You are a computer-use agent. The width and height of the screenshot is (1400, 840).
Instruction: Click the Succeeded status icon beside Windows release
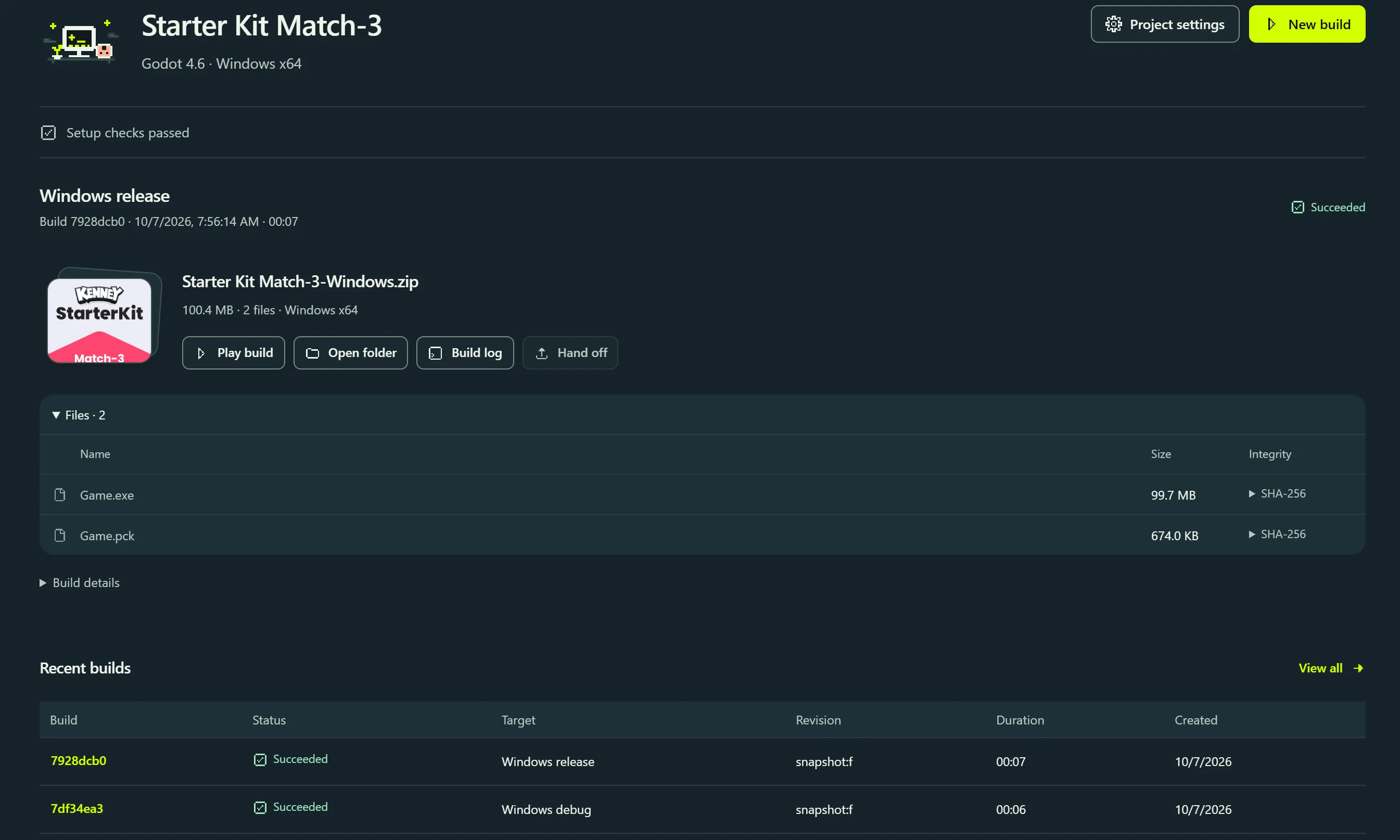1297,207
